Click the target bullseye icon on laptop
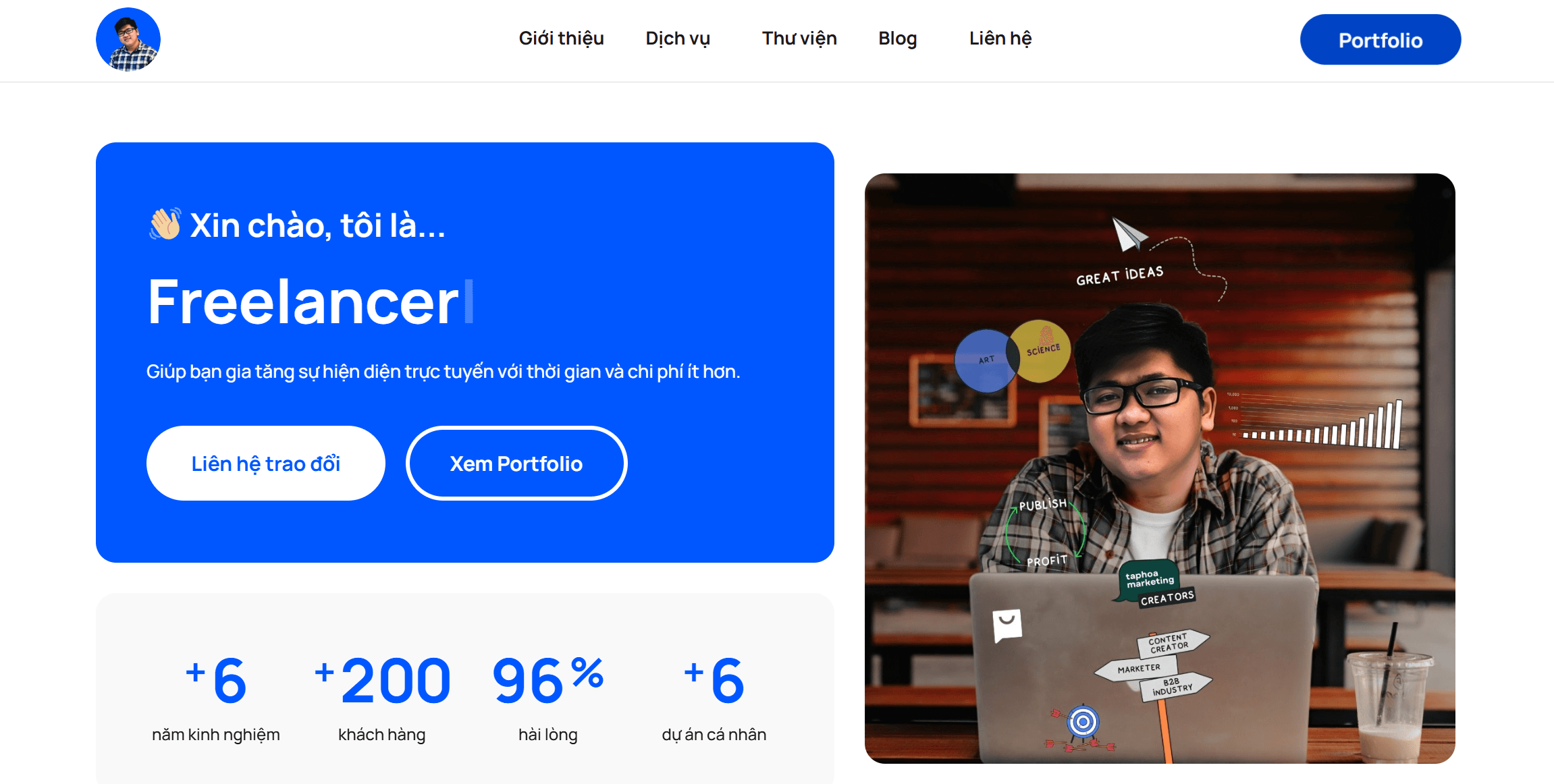This screenshot has height=784, width=1554. coord(1083,723)
